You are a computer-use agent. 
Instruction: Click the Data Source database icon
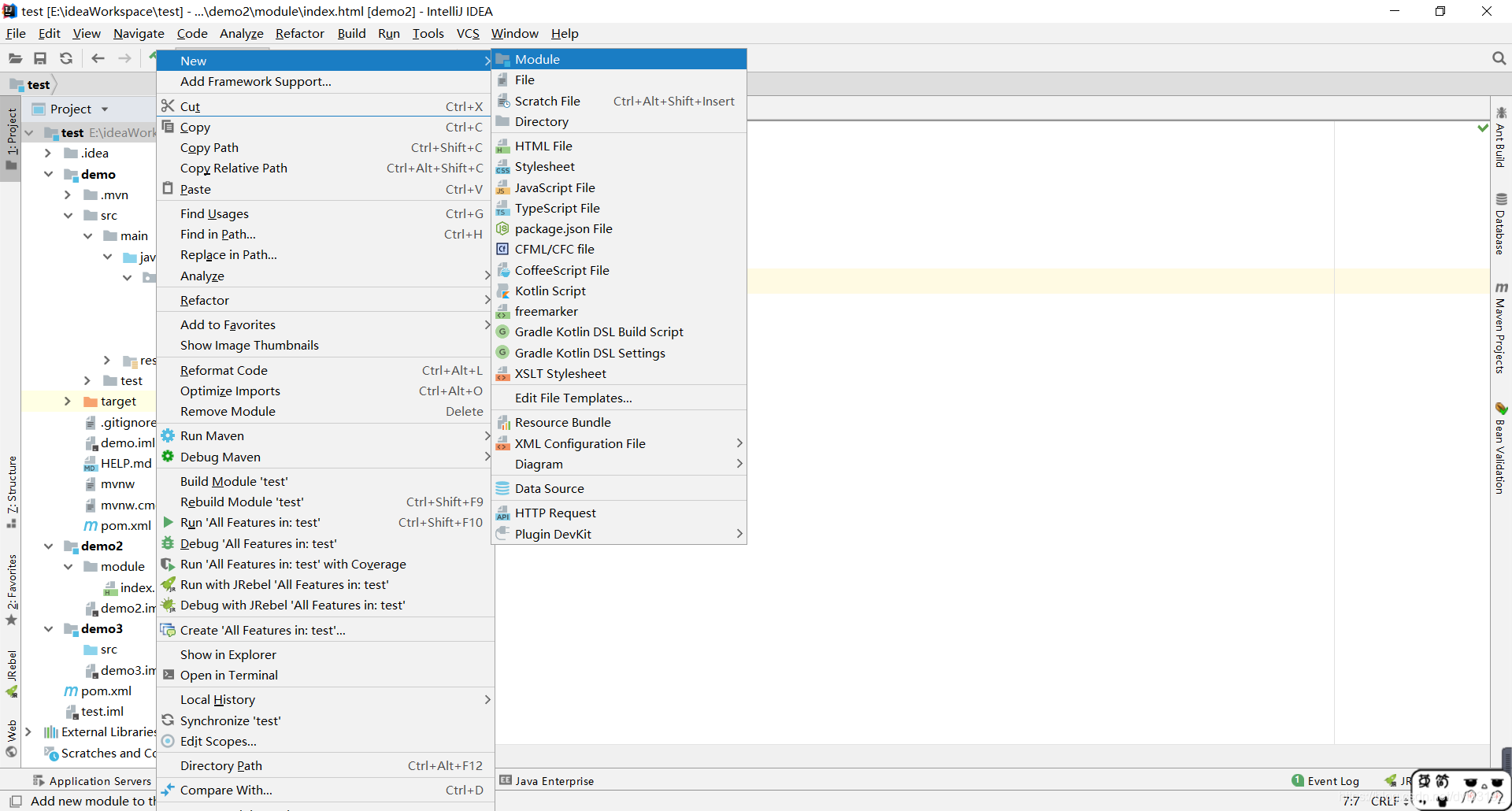502,488
